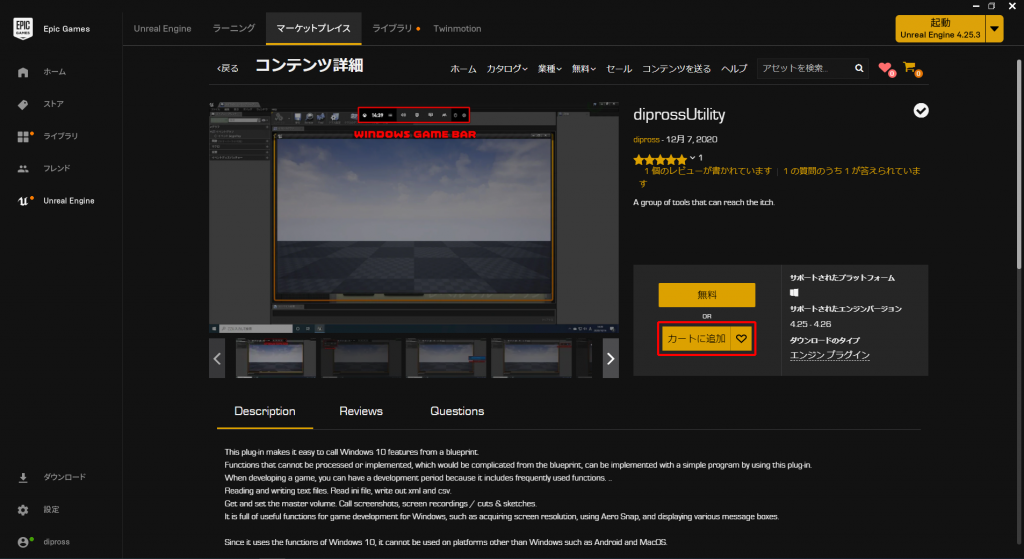
Task: Select the second screenshot thumbnail
Action: (361, 358)
